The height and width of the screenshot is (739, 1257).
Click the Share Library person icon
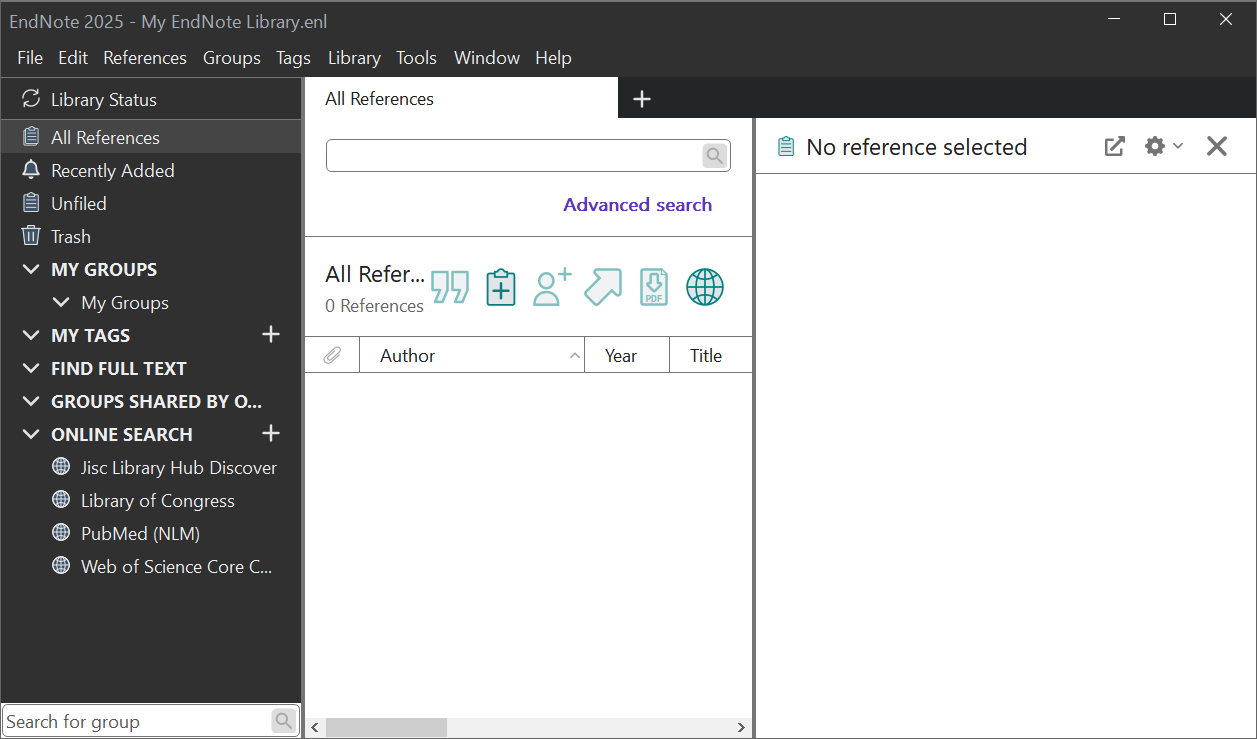pos(551,287)
